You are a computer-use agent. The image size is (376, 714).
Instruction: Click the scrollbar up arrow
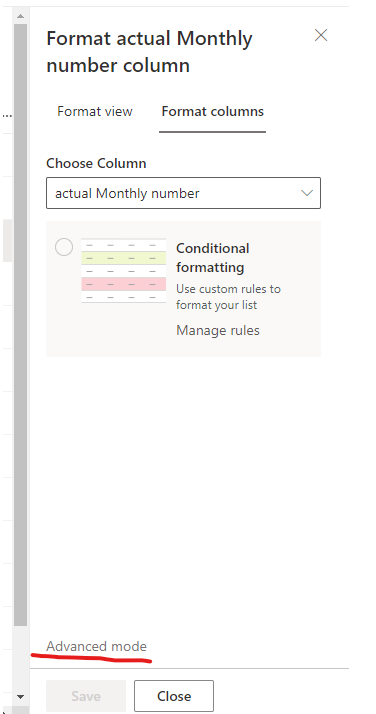click(x=20, y=16)
